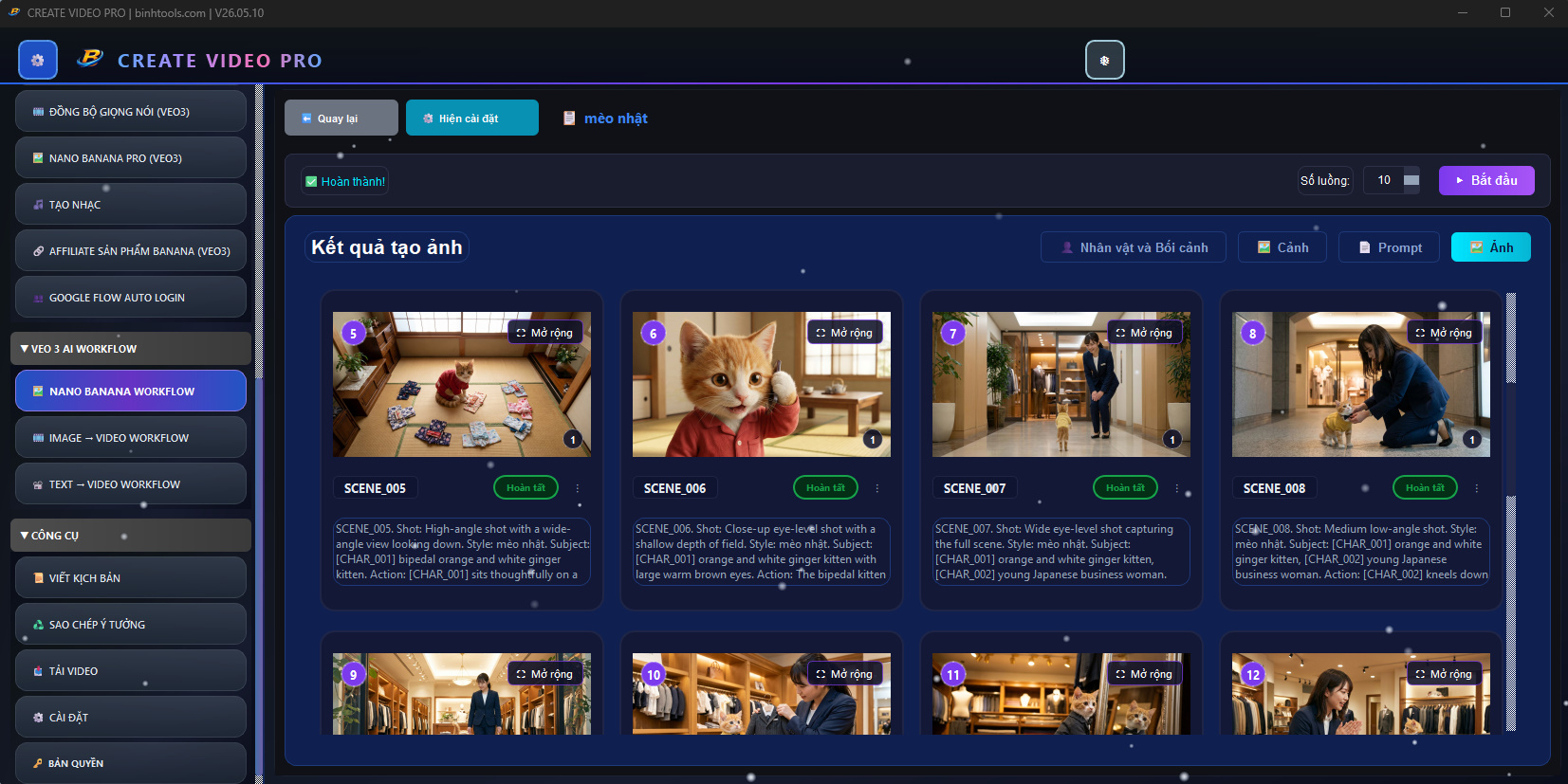Open Sao chép ý tưởng tool
The height and width of the screenshot is (784, 1568).
(131, 625)
